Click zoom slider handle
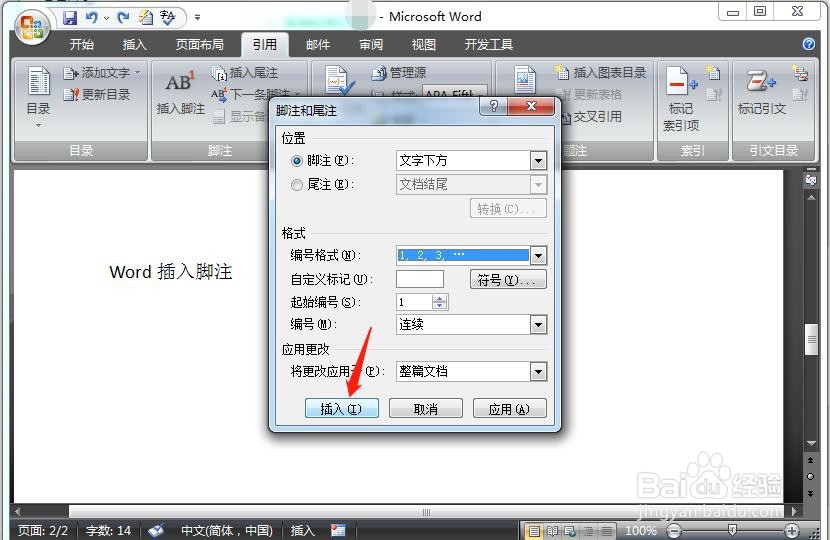The height and width of the screenshot is (540, 830). [732, 530]
